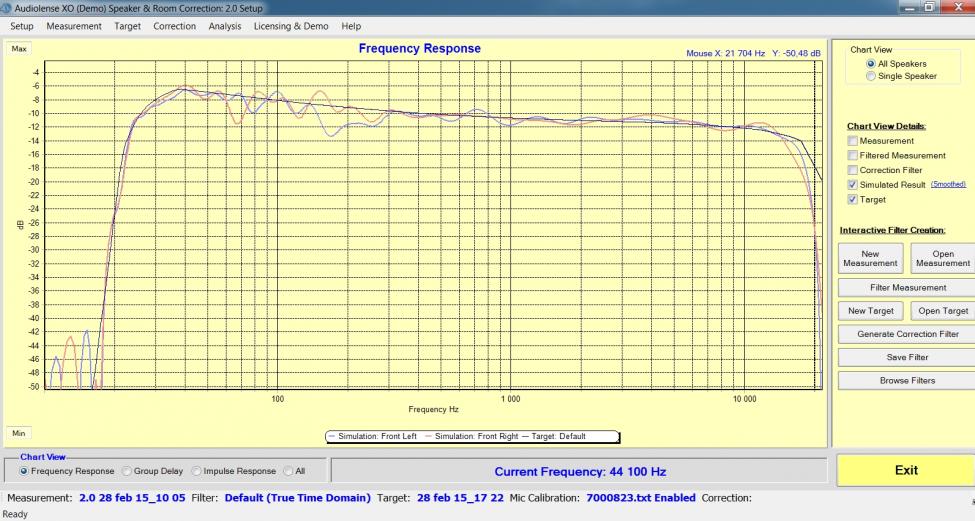
Task: Click the Audiolense app icon in title bar
Action: pos(6,8)
